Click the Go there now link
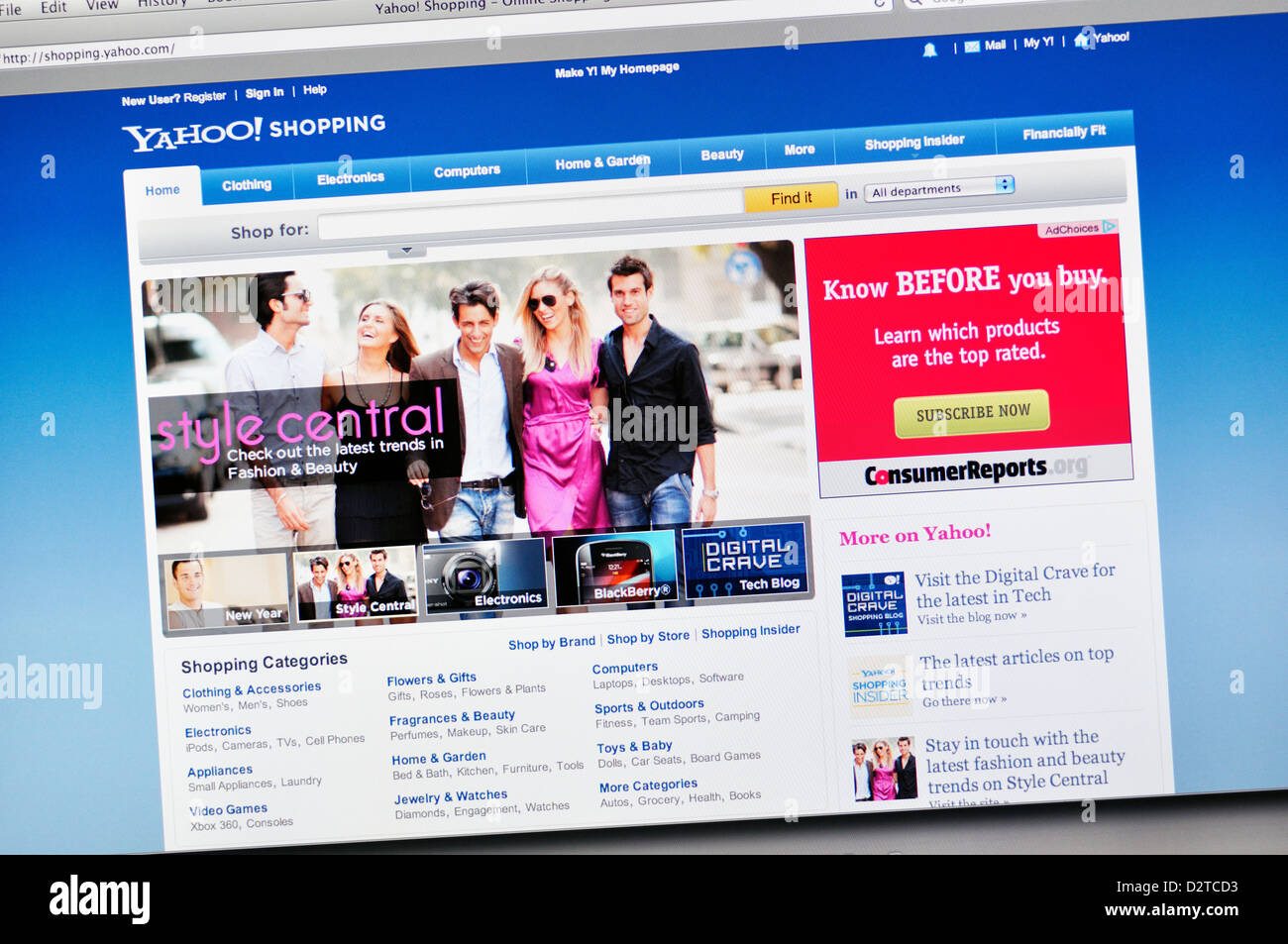Viewport: 1288px width, 944px height. tap(964, 701)
